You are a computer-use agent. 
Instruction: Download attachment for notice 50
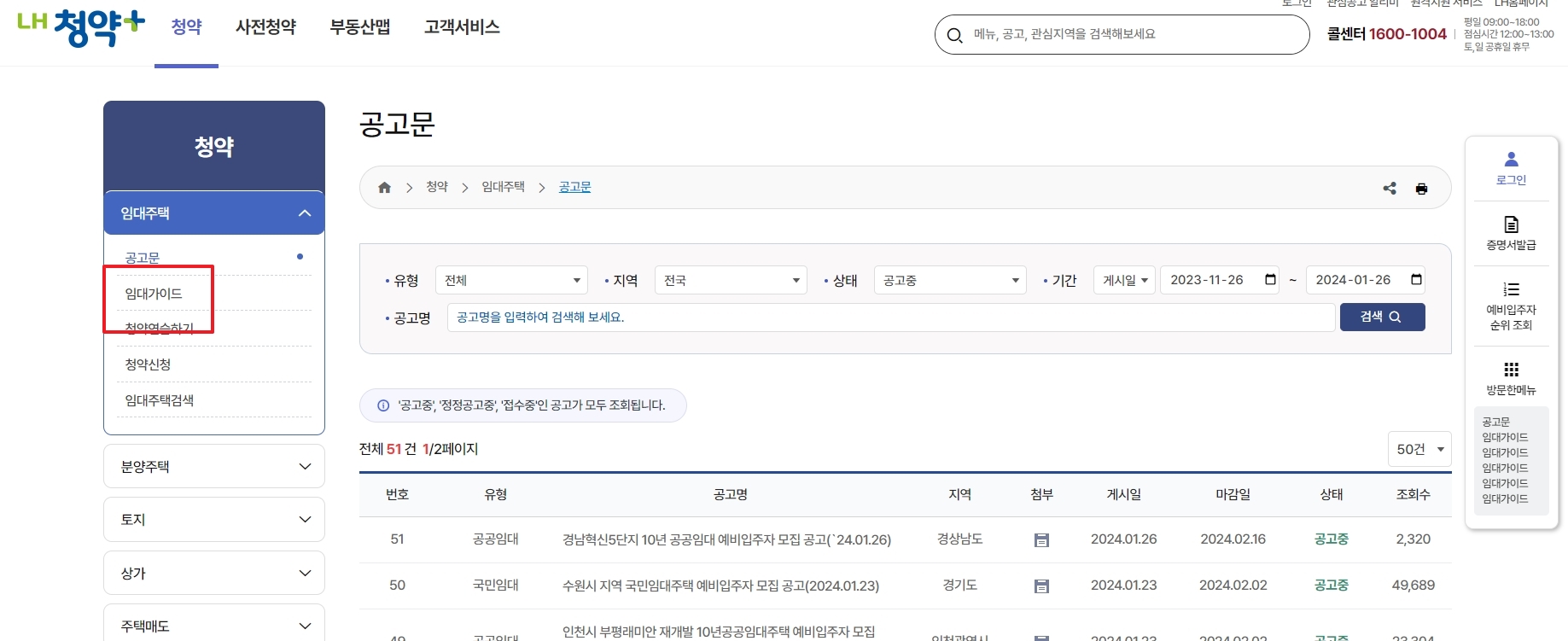pos(1041,586)
